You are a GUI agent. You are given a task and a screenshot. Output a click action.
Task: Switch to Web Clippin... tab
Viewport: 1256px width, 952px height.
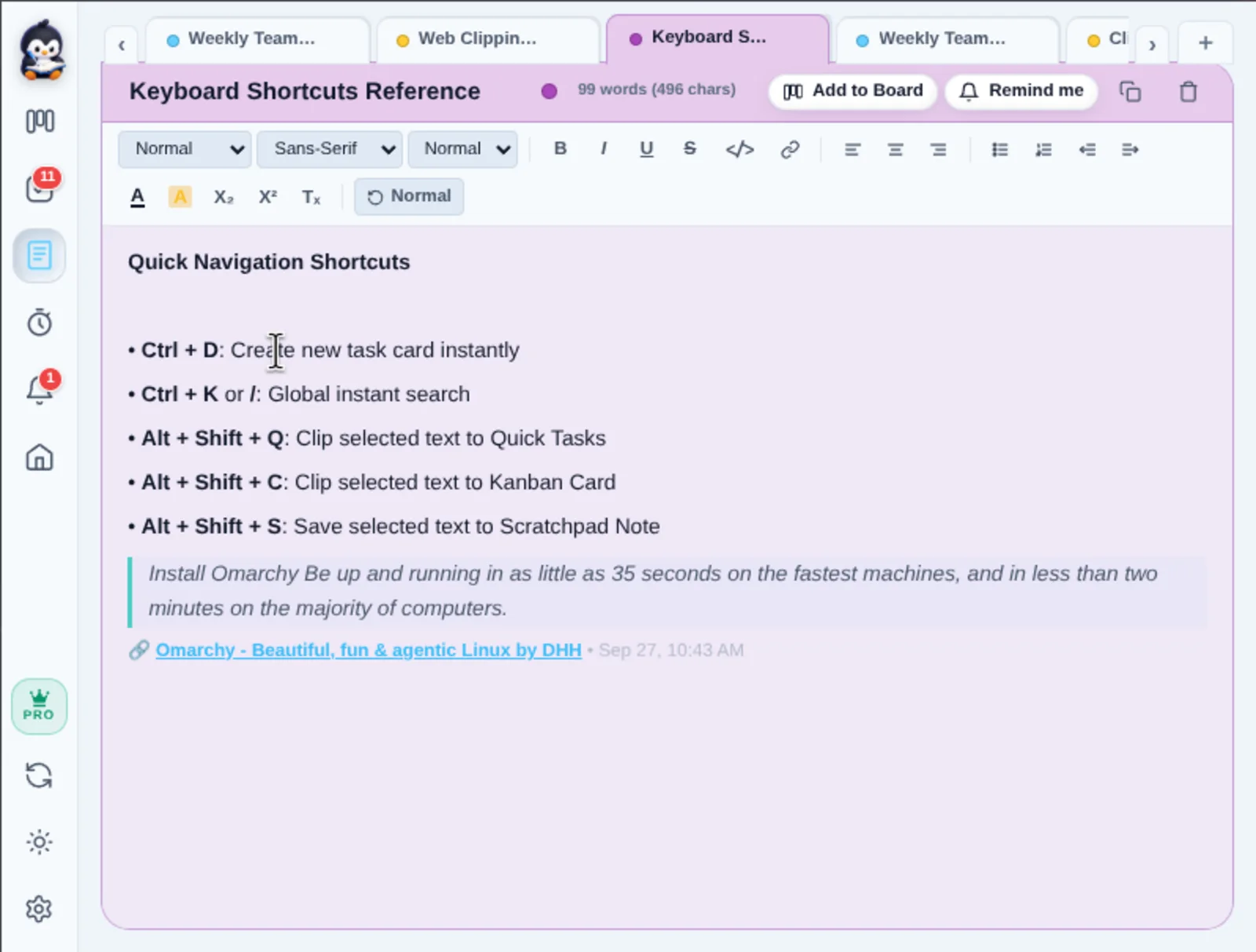(x=487, y=39)
